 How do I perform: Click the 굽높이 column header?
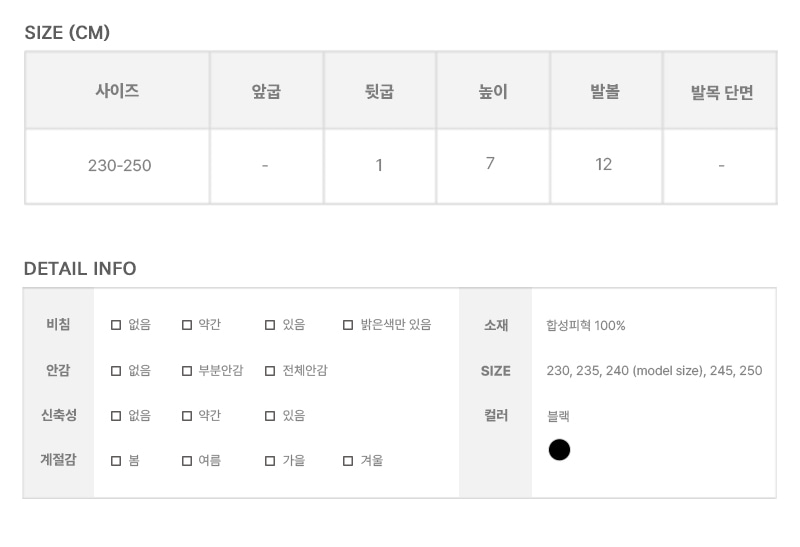point(493,91)
